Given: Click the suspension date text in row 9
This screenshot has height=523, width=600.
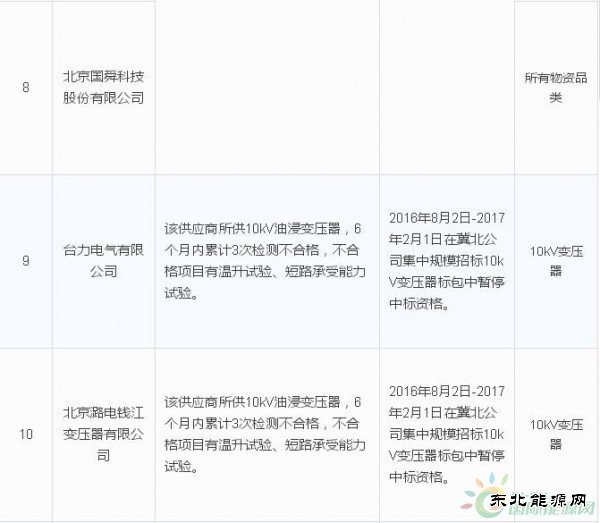Looking at the screenshot, I should coord(447,262).
